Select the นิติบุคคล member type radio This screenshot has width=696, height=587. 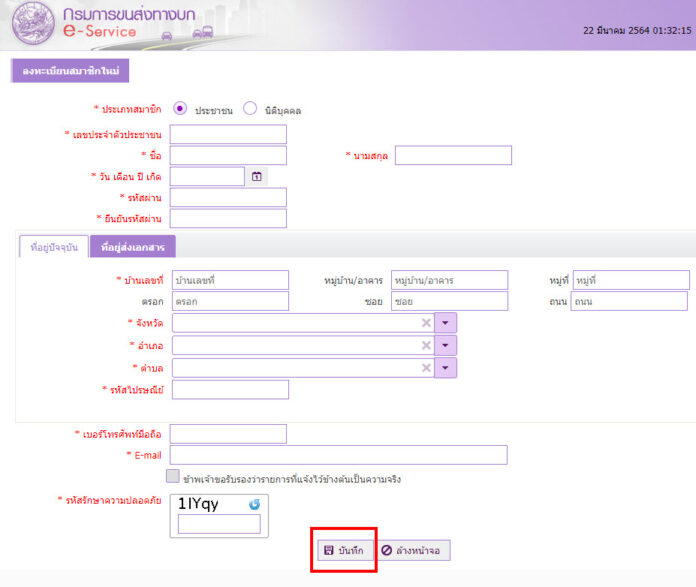pyautogui.click(x=250, y=109)
